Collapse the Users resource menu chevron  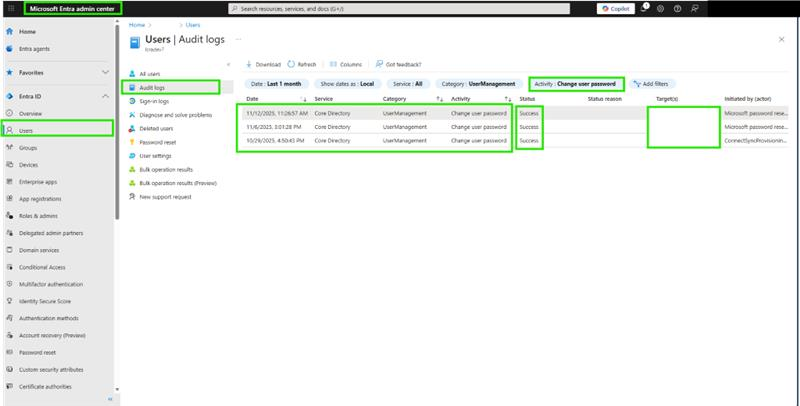tap(228, 64)
